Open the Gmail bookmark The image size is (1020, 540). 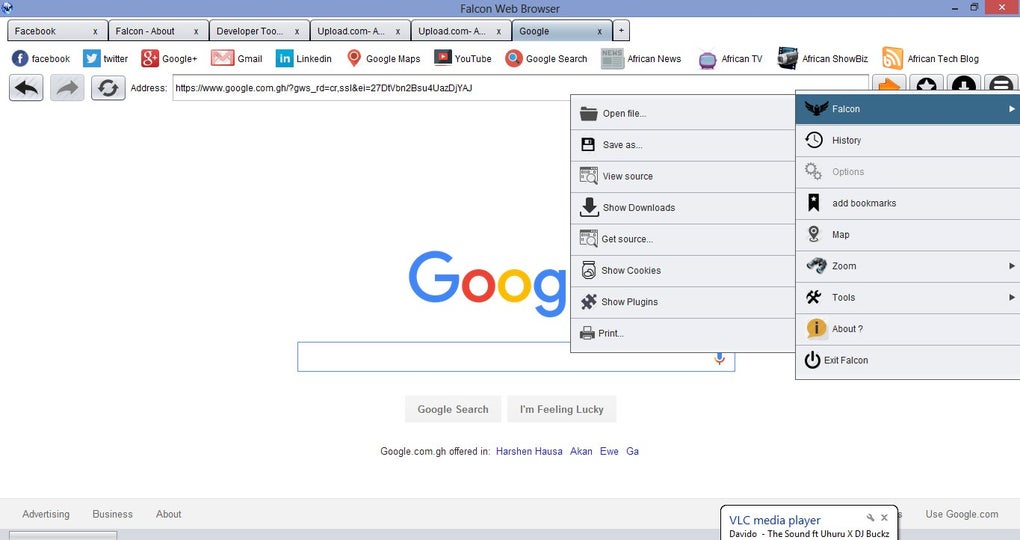(237, 59)
